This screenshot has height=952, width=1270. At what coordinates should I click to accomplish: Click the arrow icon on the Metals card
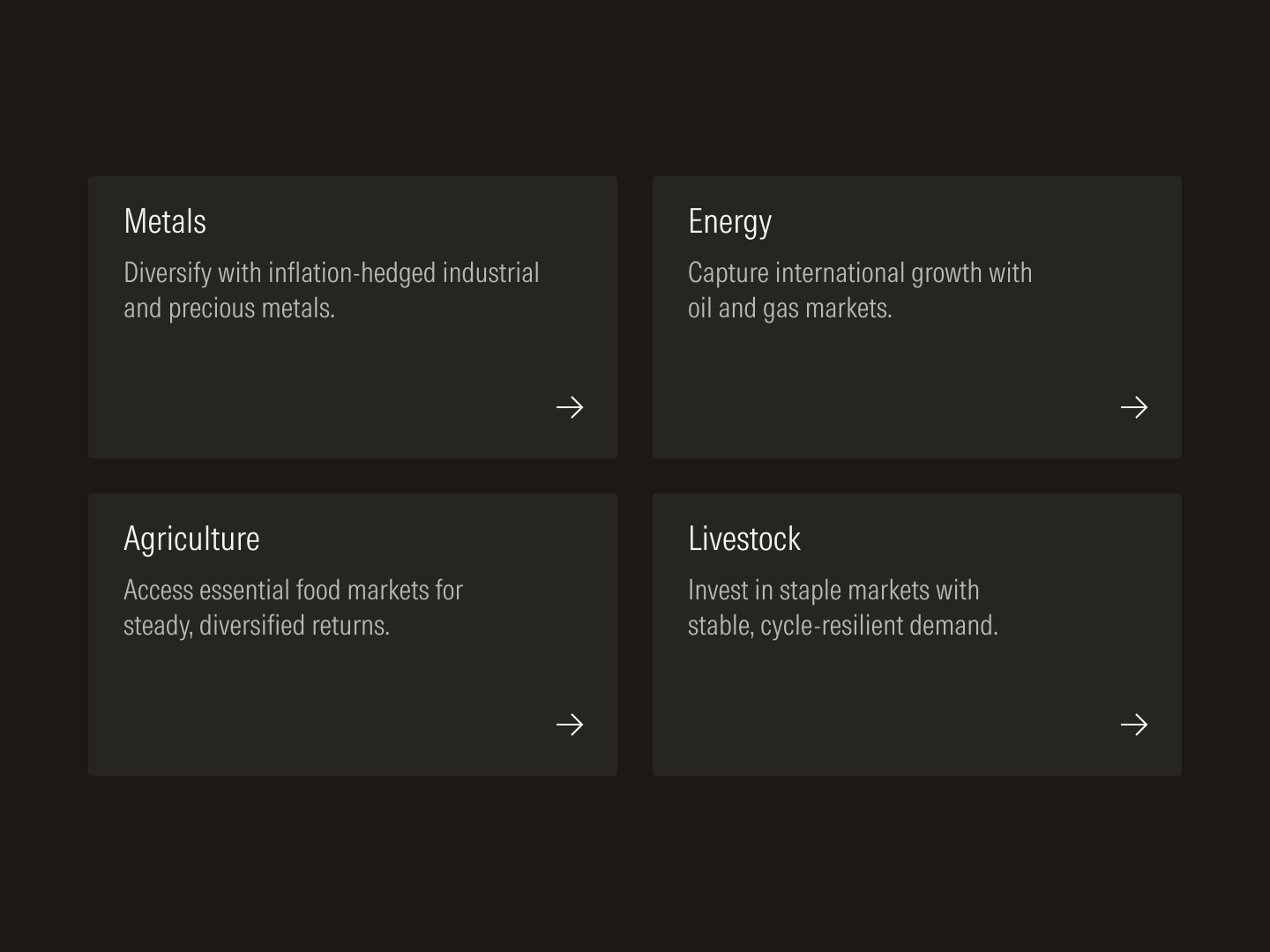(x=570, y=407)
